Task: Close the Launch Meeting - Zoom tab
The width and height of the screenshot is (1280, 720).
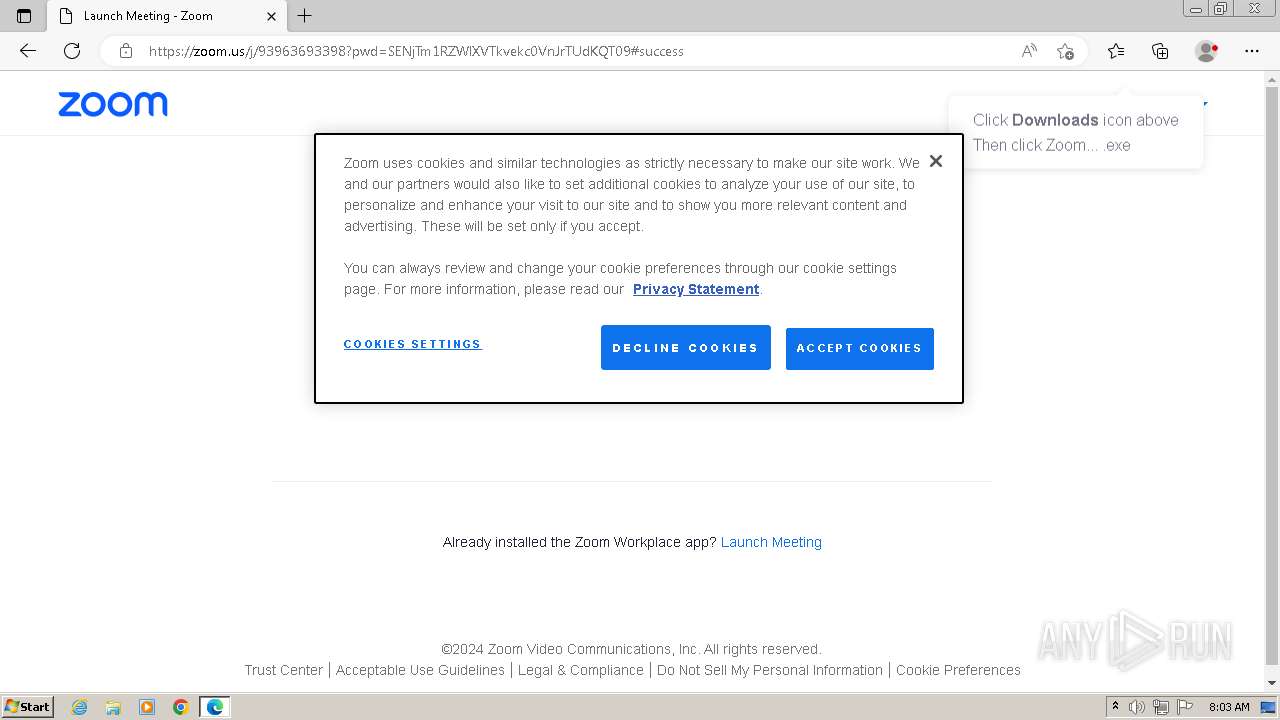Action: tap(271, 16)
